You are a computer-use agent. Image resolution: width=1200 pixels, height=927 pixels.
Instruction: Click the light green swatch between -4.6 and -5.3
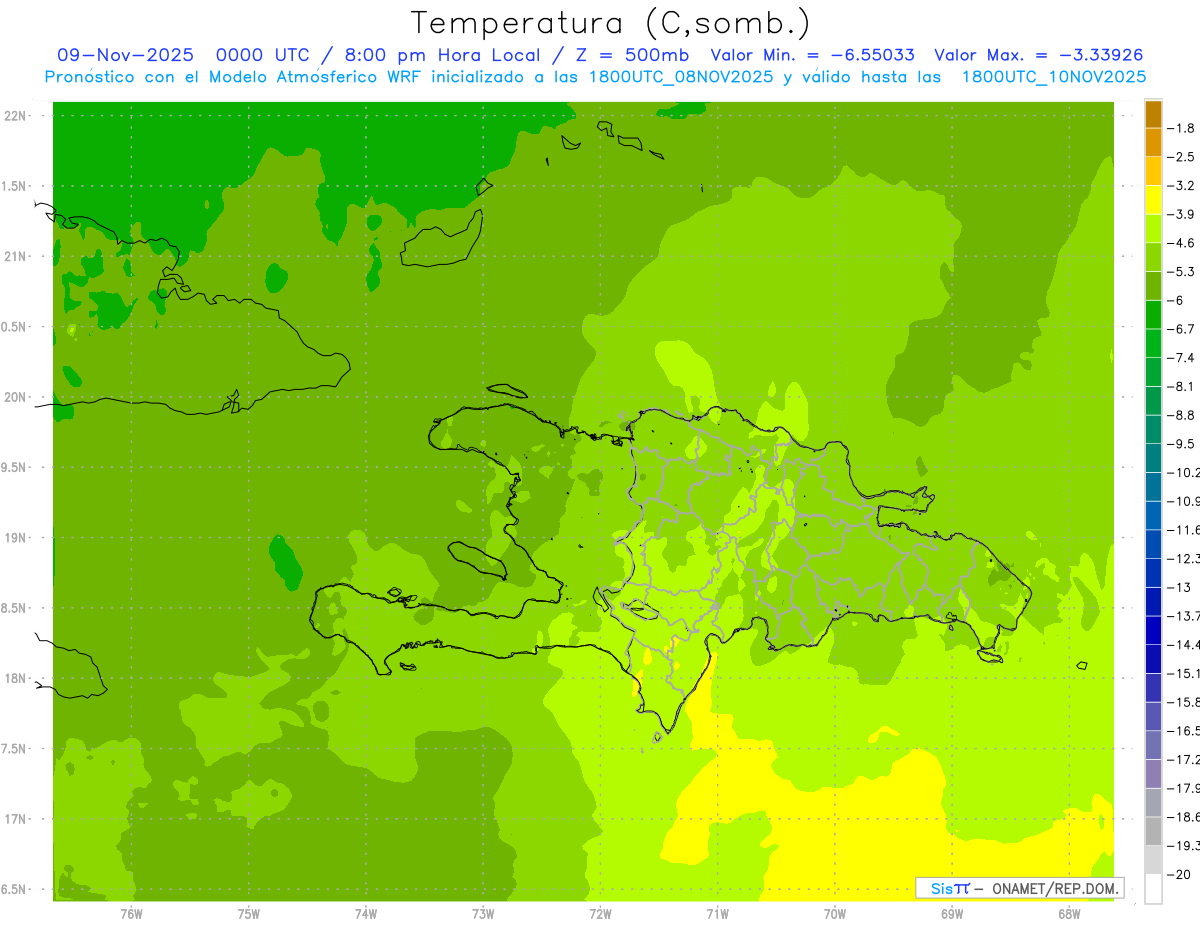(1153, 257)
